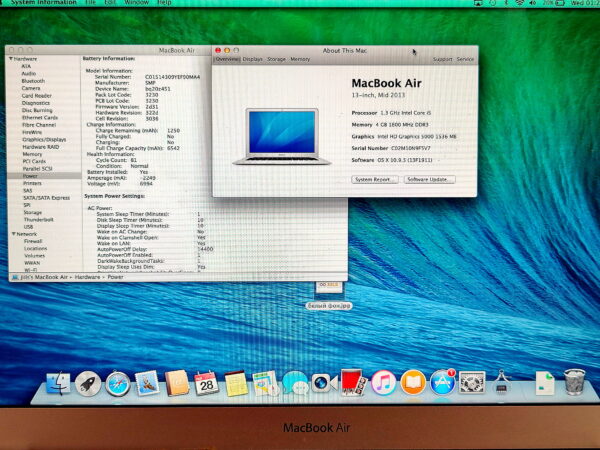
Task: Click the volume icon in menu bar
Action: click(x=532, y=3)
